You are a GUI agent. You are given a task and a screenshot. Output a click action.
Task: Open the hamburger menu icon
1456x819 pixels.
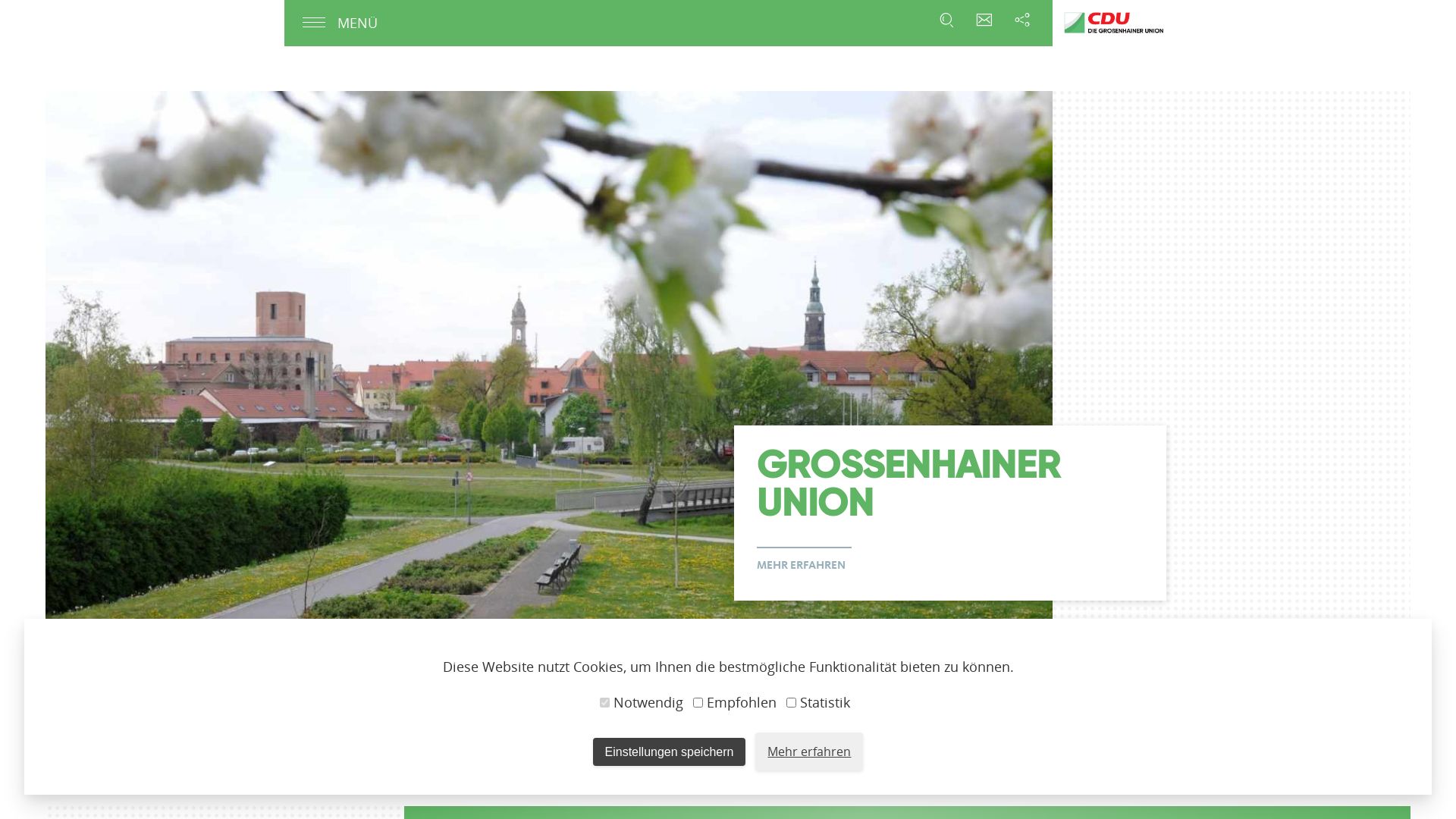314,23
